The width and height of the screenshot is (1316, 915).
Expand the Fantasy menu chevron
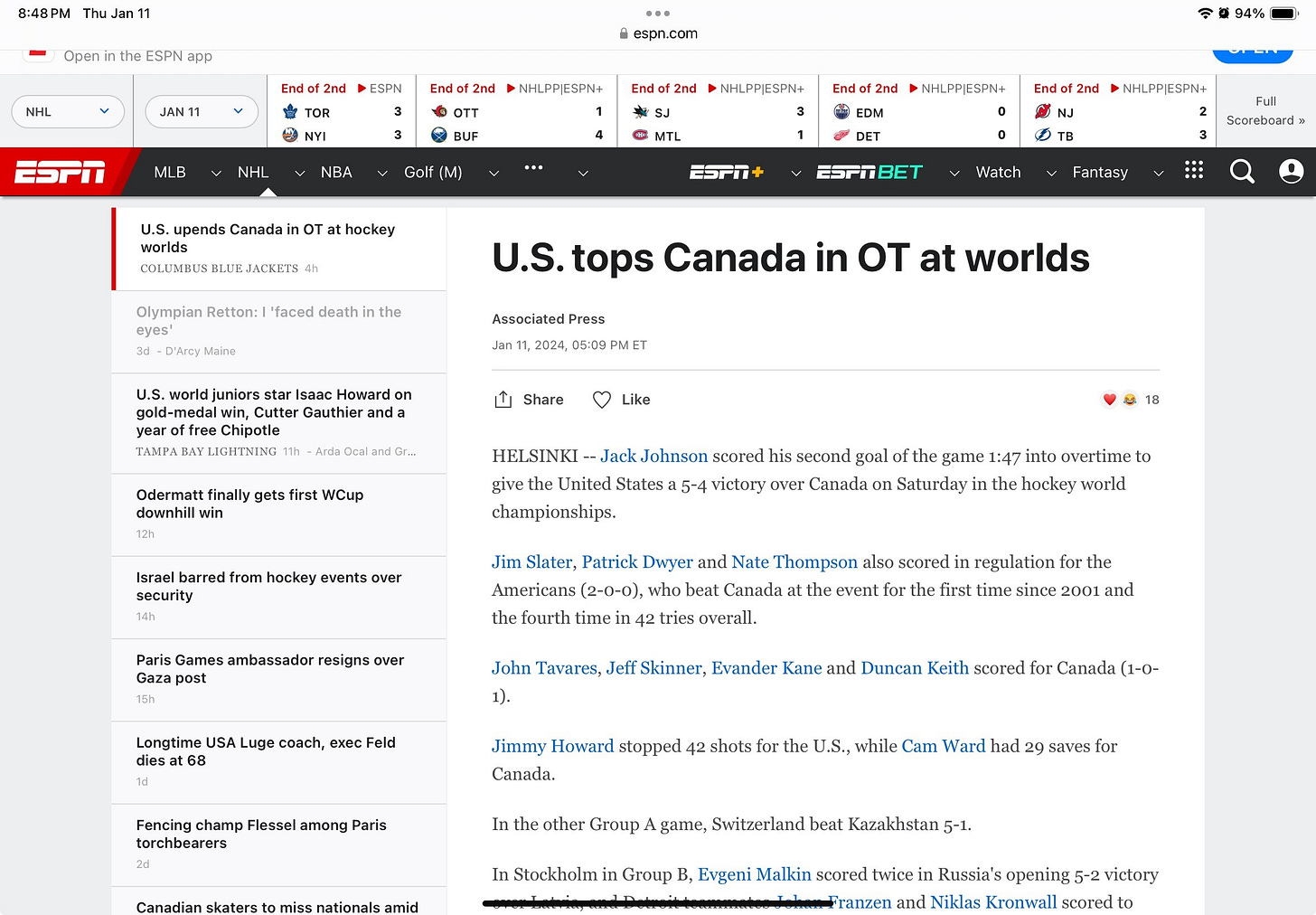1159,173
